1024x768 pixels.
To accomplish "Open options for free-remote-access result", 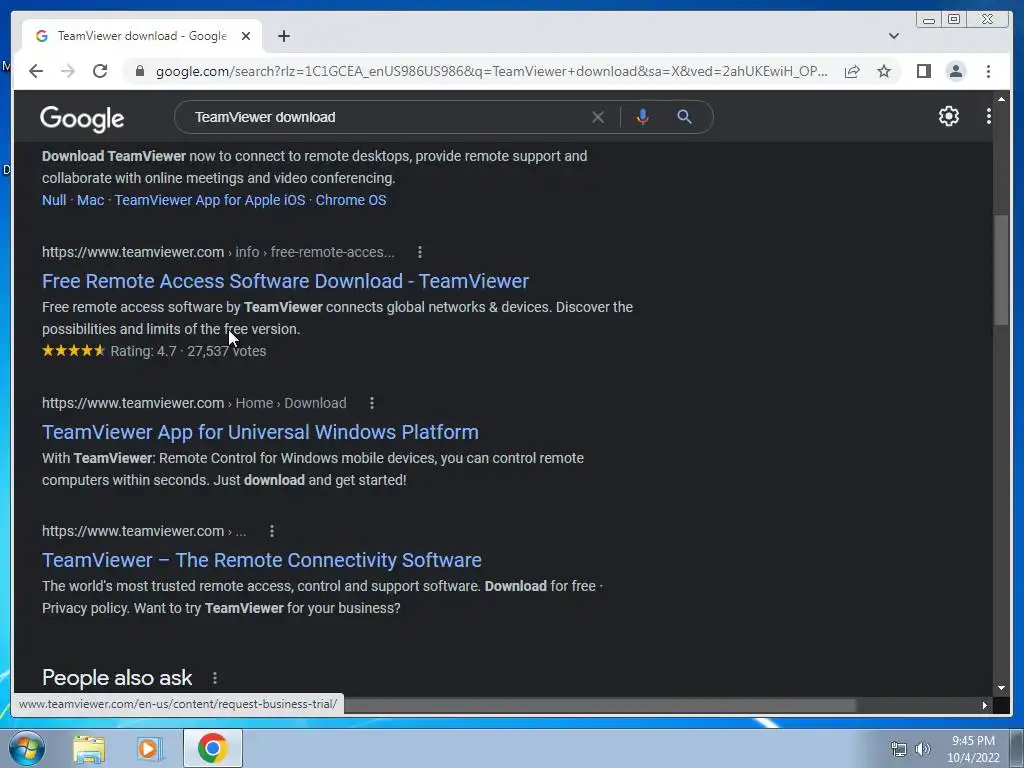I will point(420,252).
